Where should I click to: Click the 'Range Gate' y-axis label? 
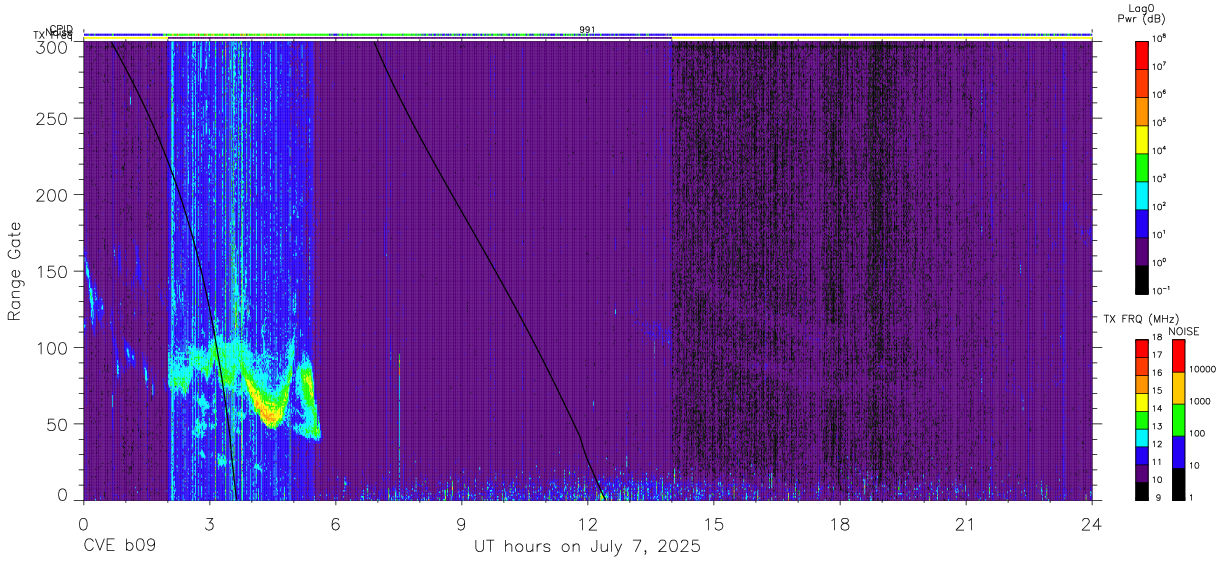tap(15, 270)
